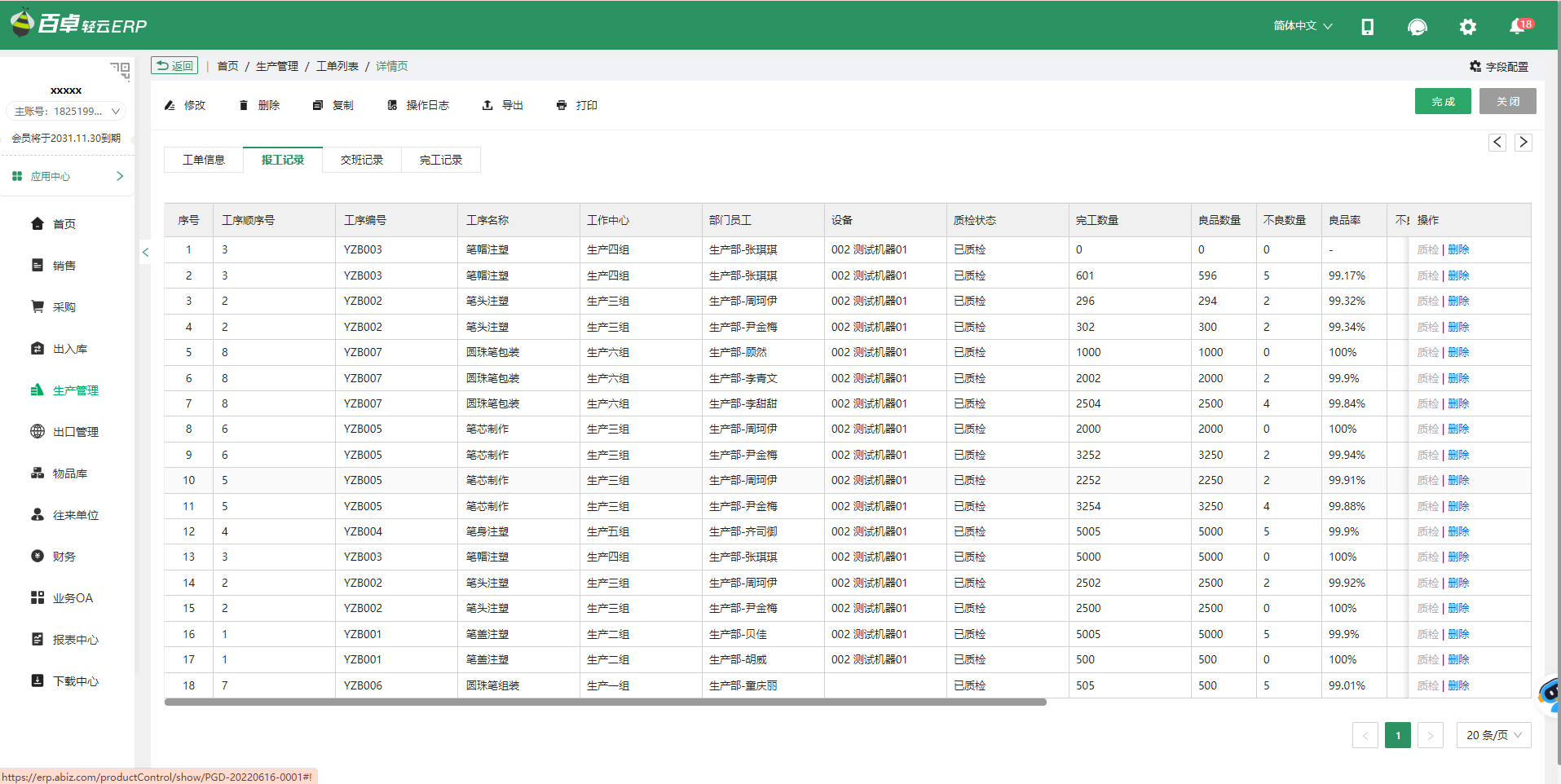Image resolution: width=1561 pixels, height=784 pixels.
Task: Open 操作日志 operation log
Action: pos(418,105)
